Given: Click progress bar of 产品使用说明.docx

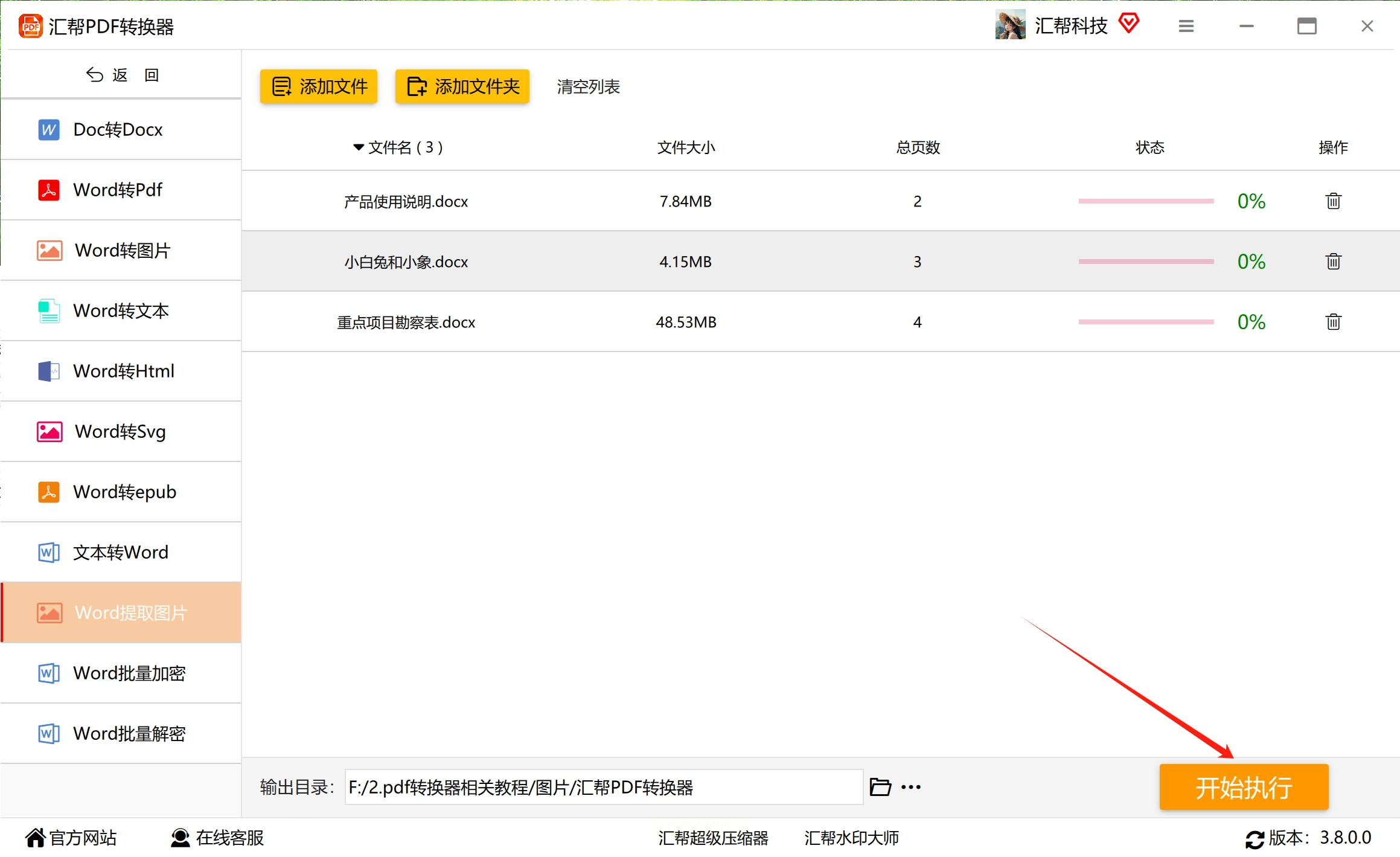Looking at the screenshot, I should point(1146,201).
